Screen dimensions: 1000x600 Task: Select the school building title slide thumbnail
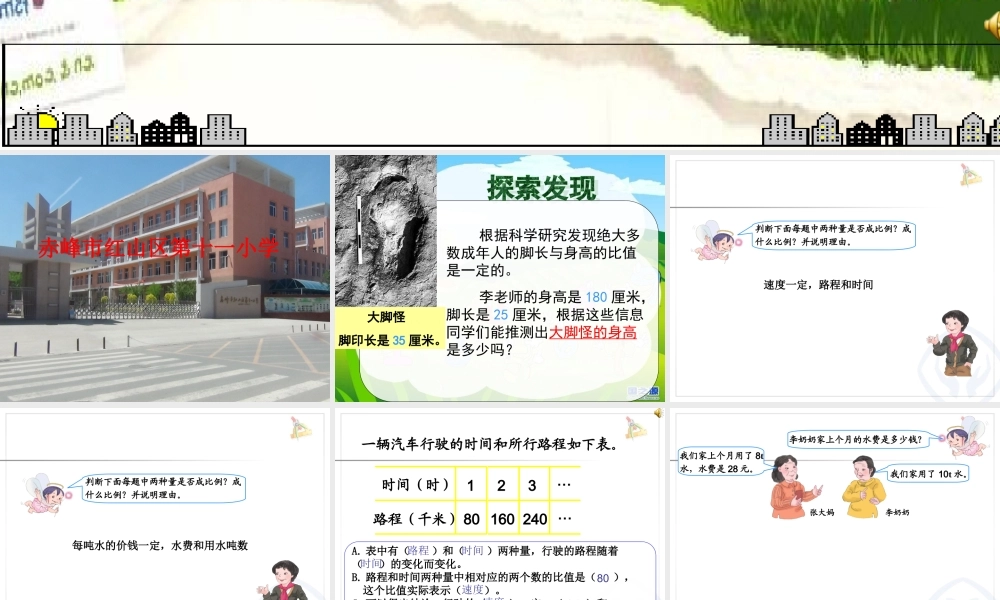coord(165,278)
